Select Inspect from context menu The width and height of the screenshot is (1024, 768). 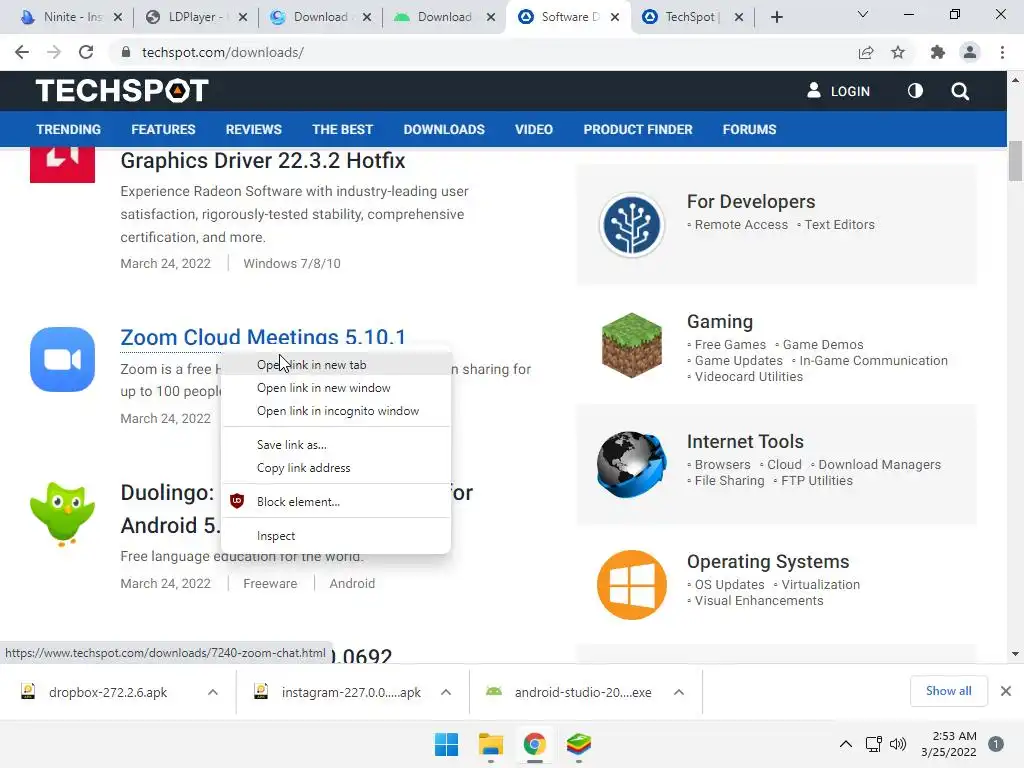336,536
